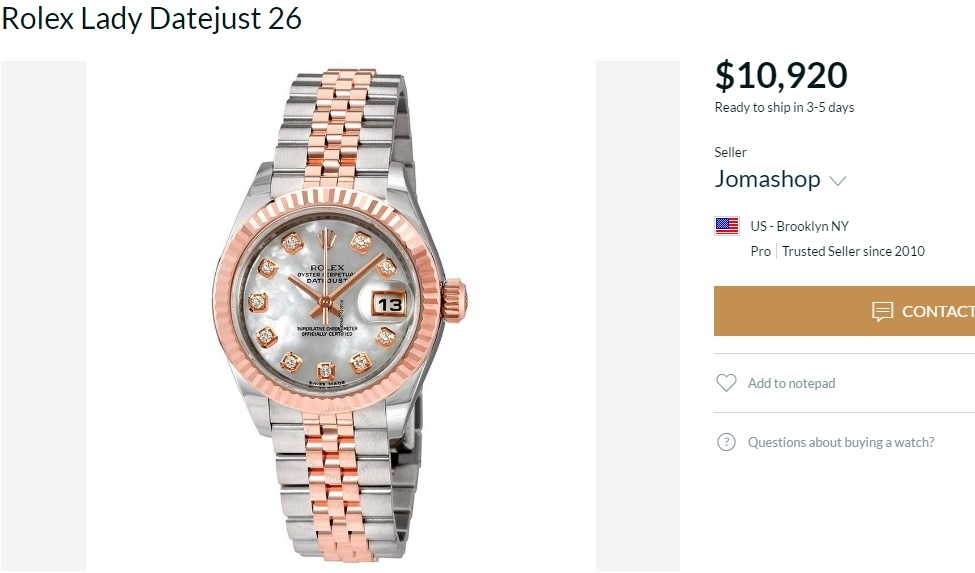Click the left gray previous-image panel
This screenshot has height=573, width=975.
(43, 315)
